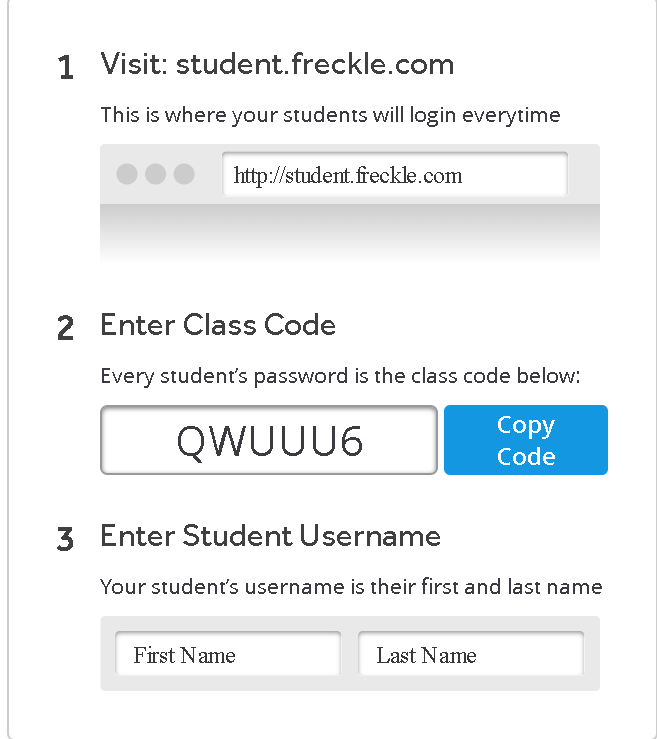This screenshot has width=657, height=739.
Task: Select the QWUUU6 class code field
Action: pyautogui.click(x=269, y=440)
